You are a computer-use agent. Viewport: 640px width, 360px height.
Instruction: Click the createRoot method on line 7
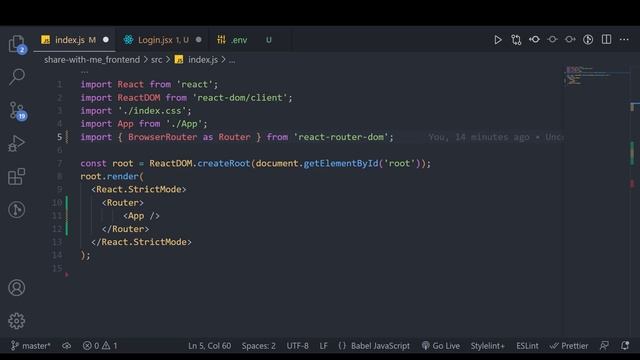click(x=223, y=163)
